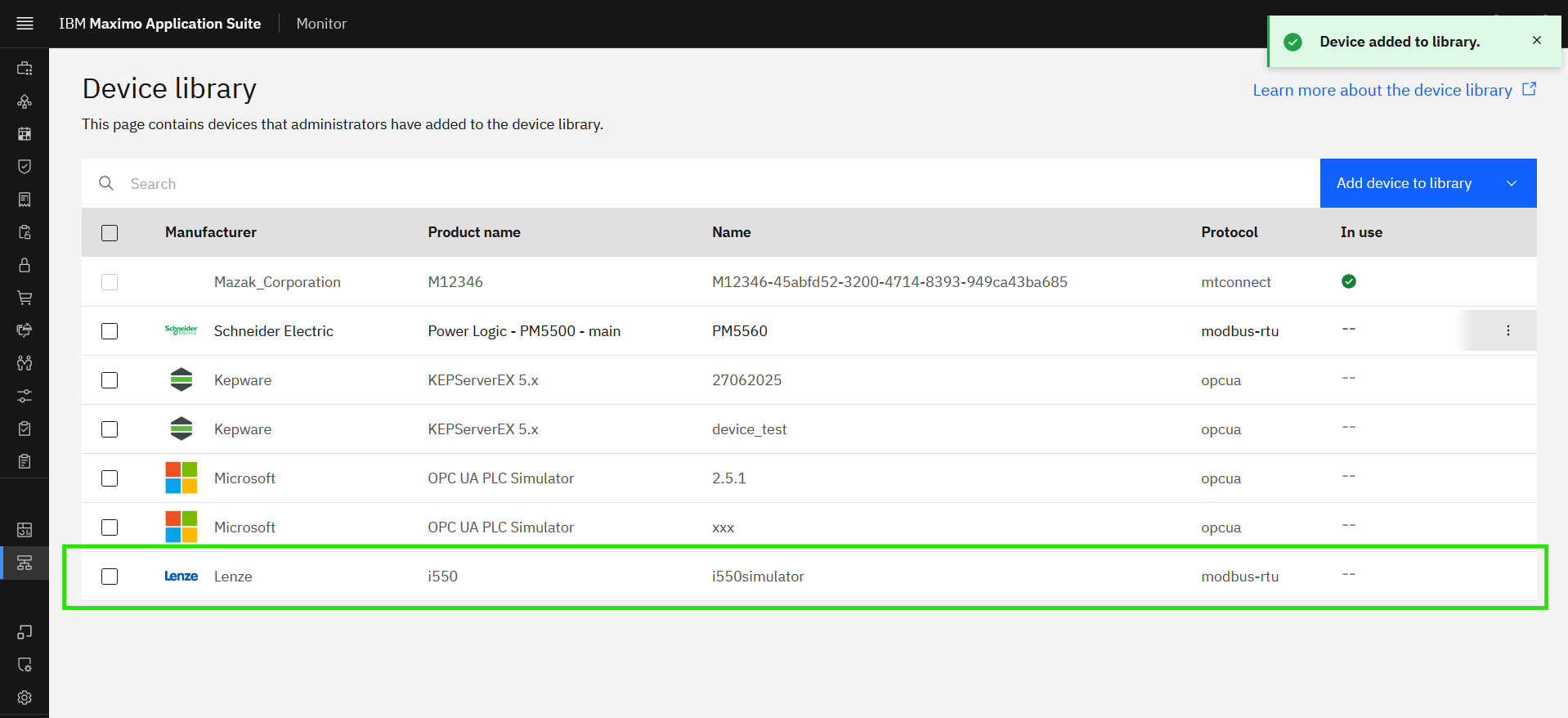The height and width of the screenshot is (718, 1568).
Task: Sort by the Product name column header
Action: pyautogui.click(x=474, y=232)
